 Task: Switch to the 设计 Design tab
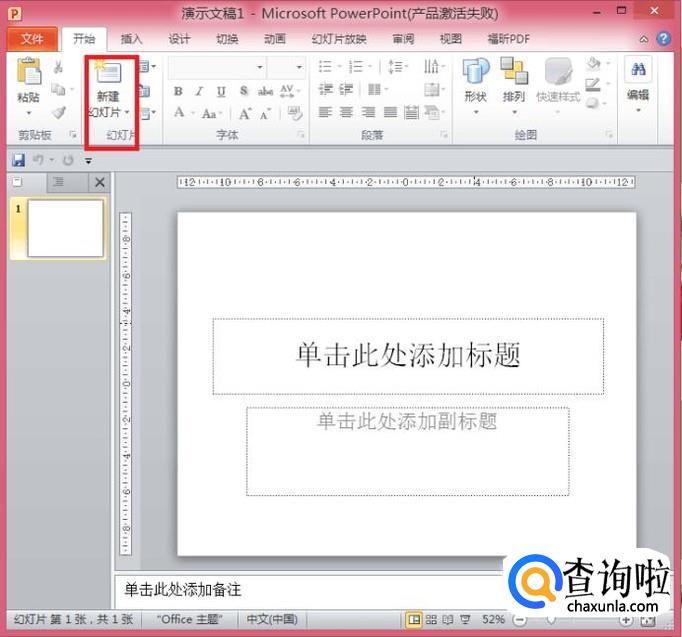click(x=179, y=39)
